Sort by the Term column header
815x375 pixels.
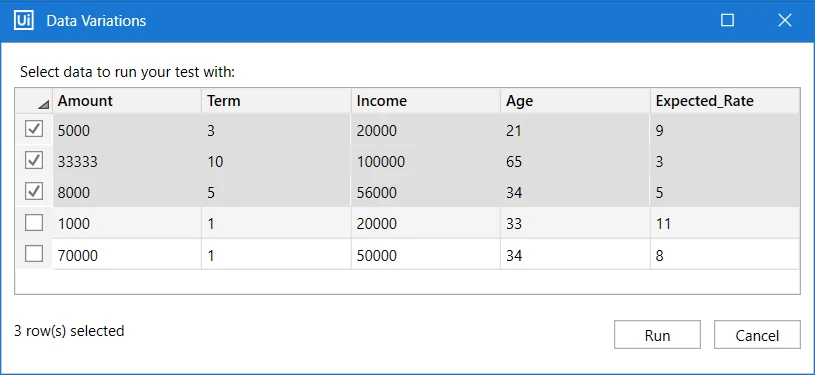276,101
